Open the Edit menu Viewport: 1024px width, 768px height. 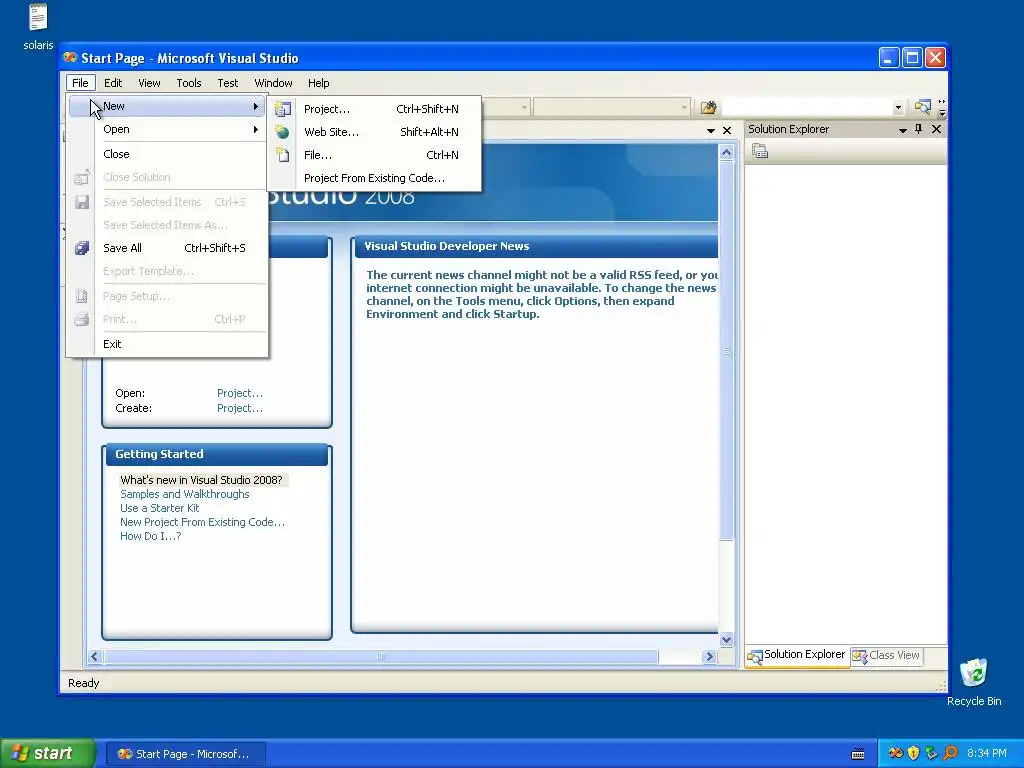coord(113,83)
